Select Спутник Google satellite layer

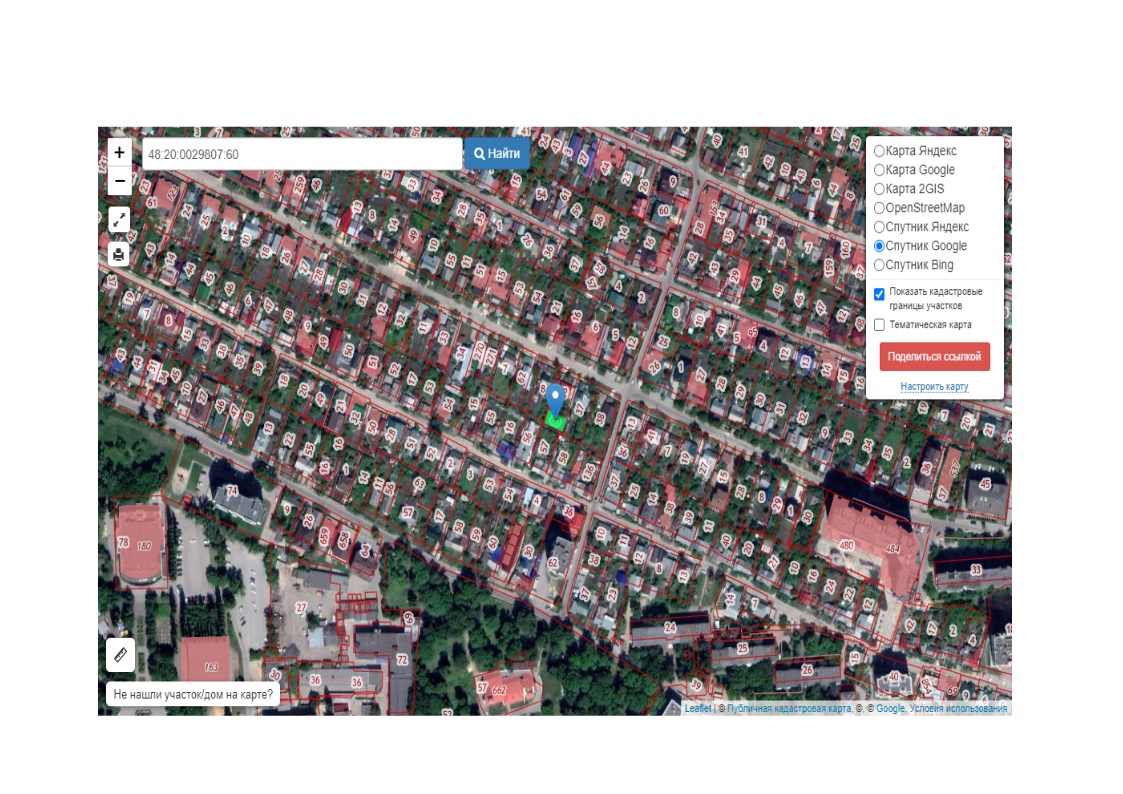(879, 246)
